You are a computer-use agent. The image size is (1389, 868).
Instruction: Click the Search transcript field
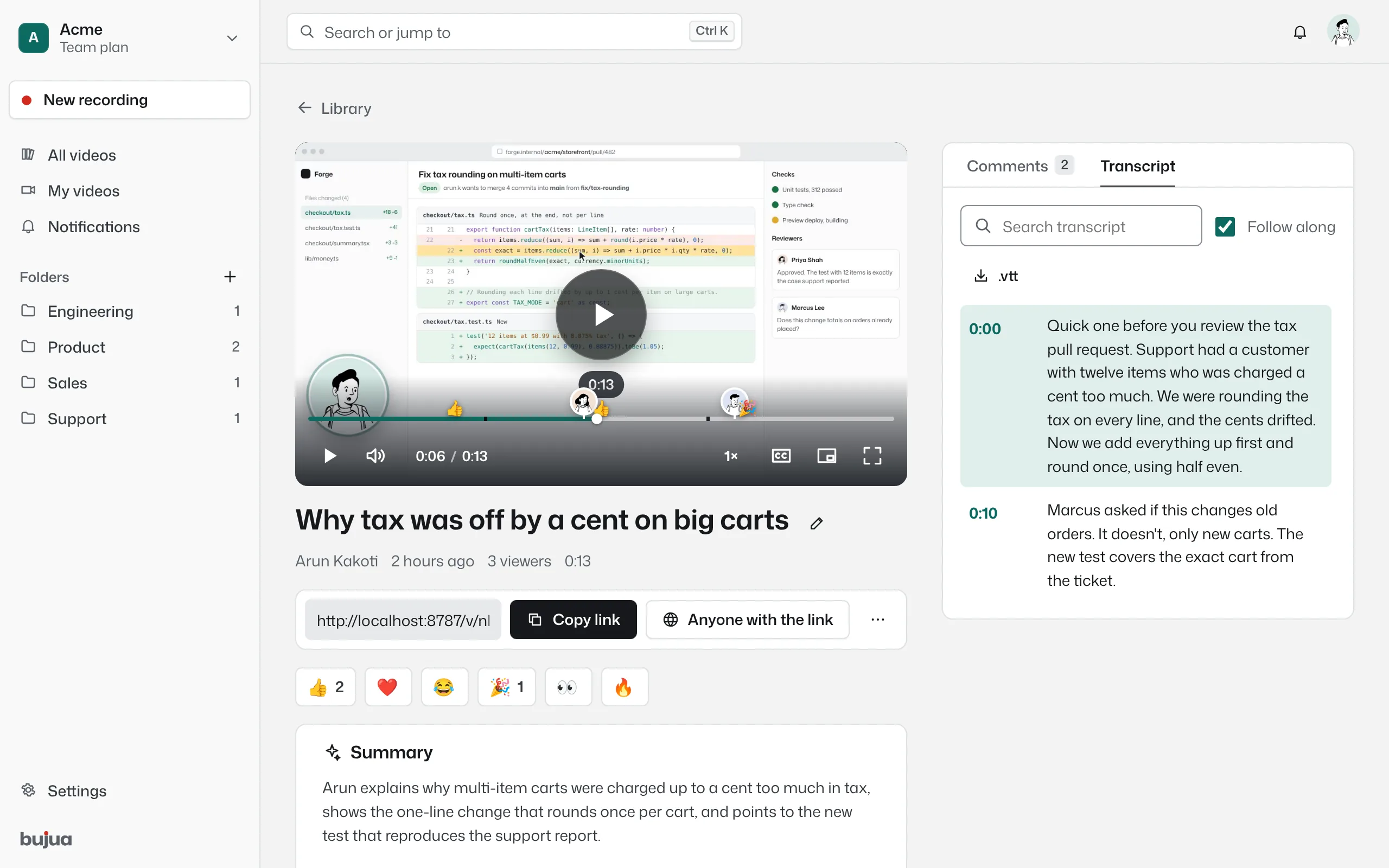[1081, 226]
